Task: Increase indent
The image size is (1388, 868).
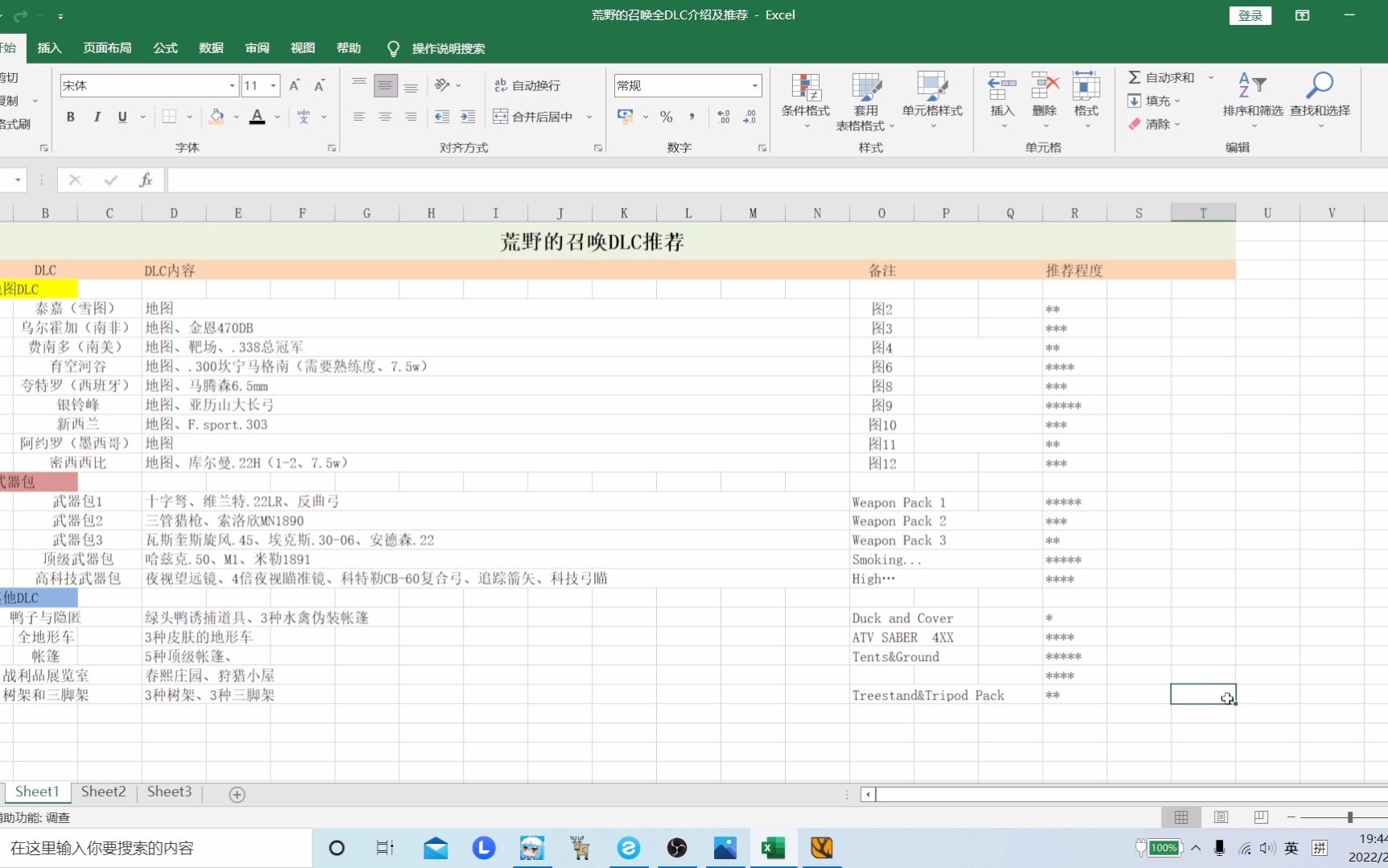Action: pos(468,117)
